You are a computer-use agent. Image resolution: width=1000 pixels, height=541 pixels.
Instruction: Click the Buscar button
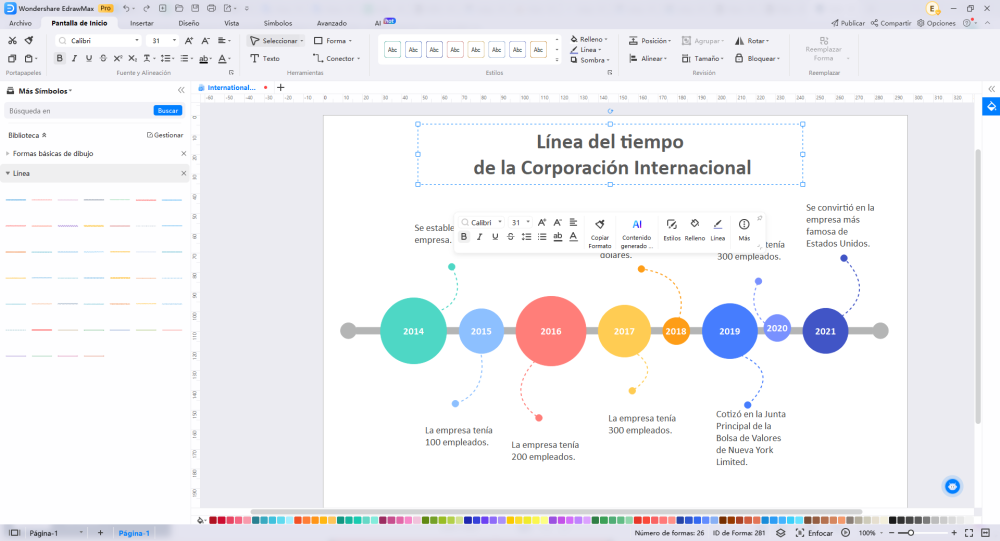[x=168, y=111]
